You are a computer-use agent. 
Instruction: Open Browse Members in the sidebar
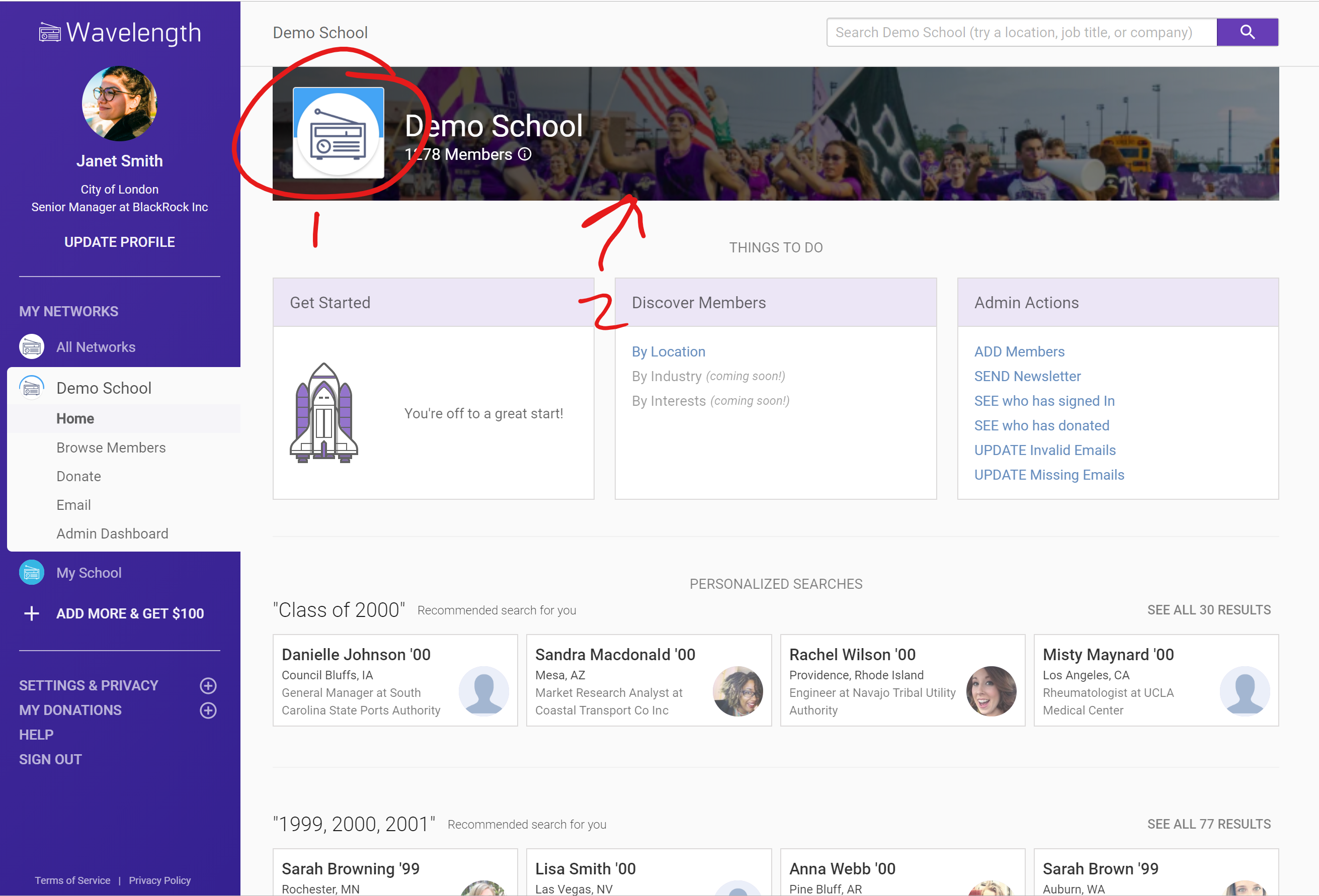coord(111,447)
